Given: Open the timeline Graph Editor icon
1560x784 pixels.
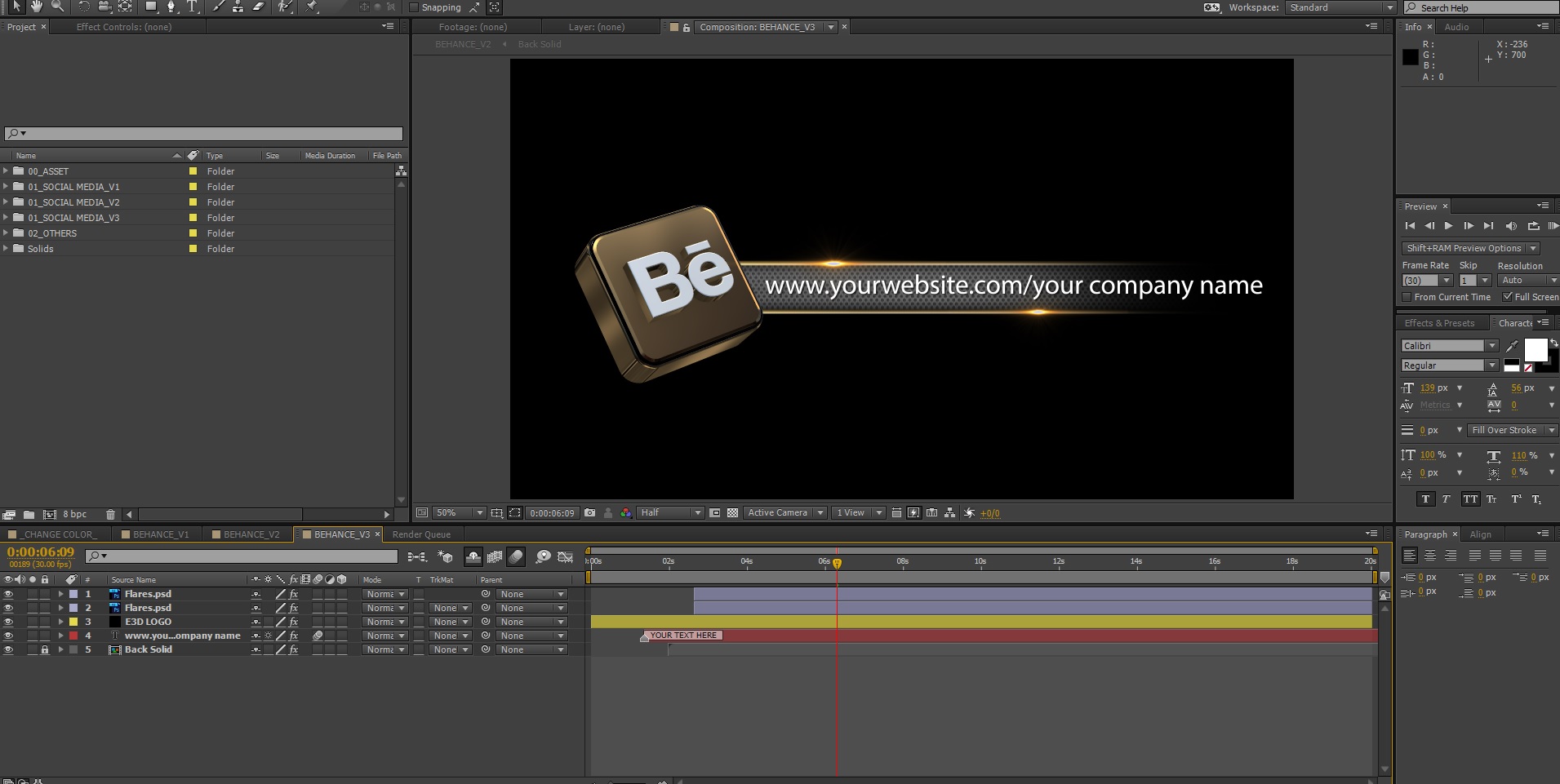Looking at the screenshot, I should (x=565, y=556).
